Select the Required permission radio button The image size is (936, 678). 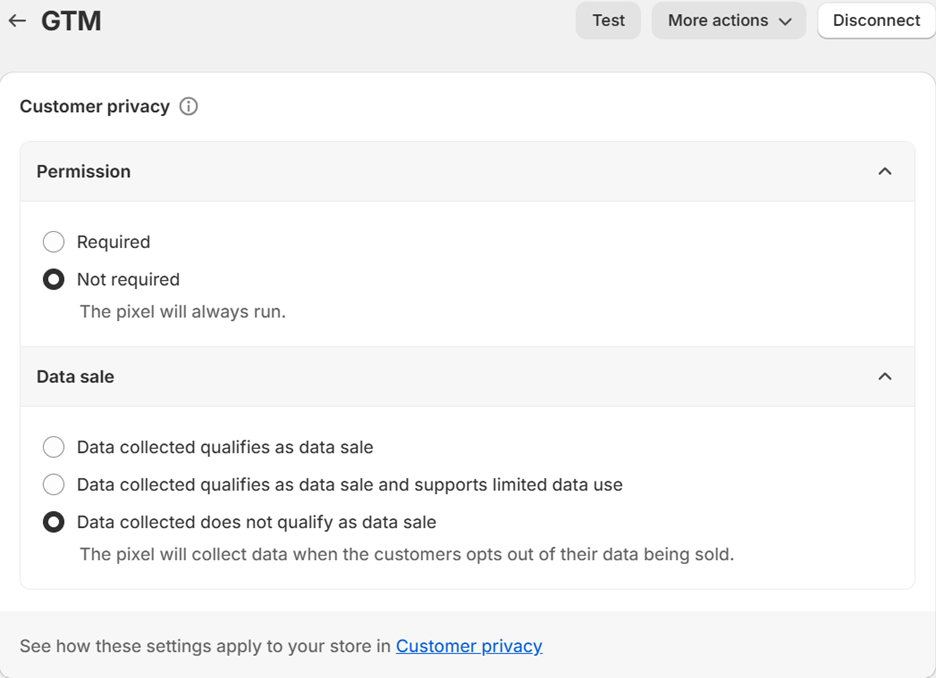pos(54,241)
